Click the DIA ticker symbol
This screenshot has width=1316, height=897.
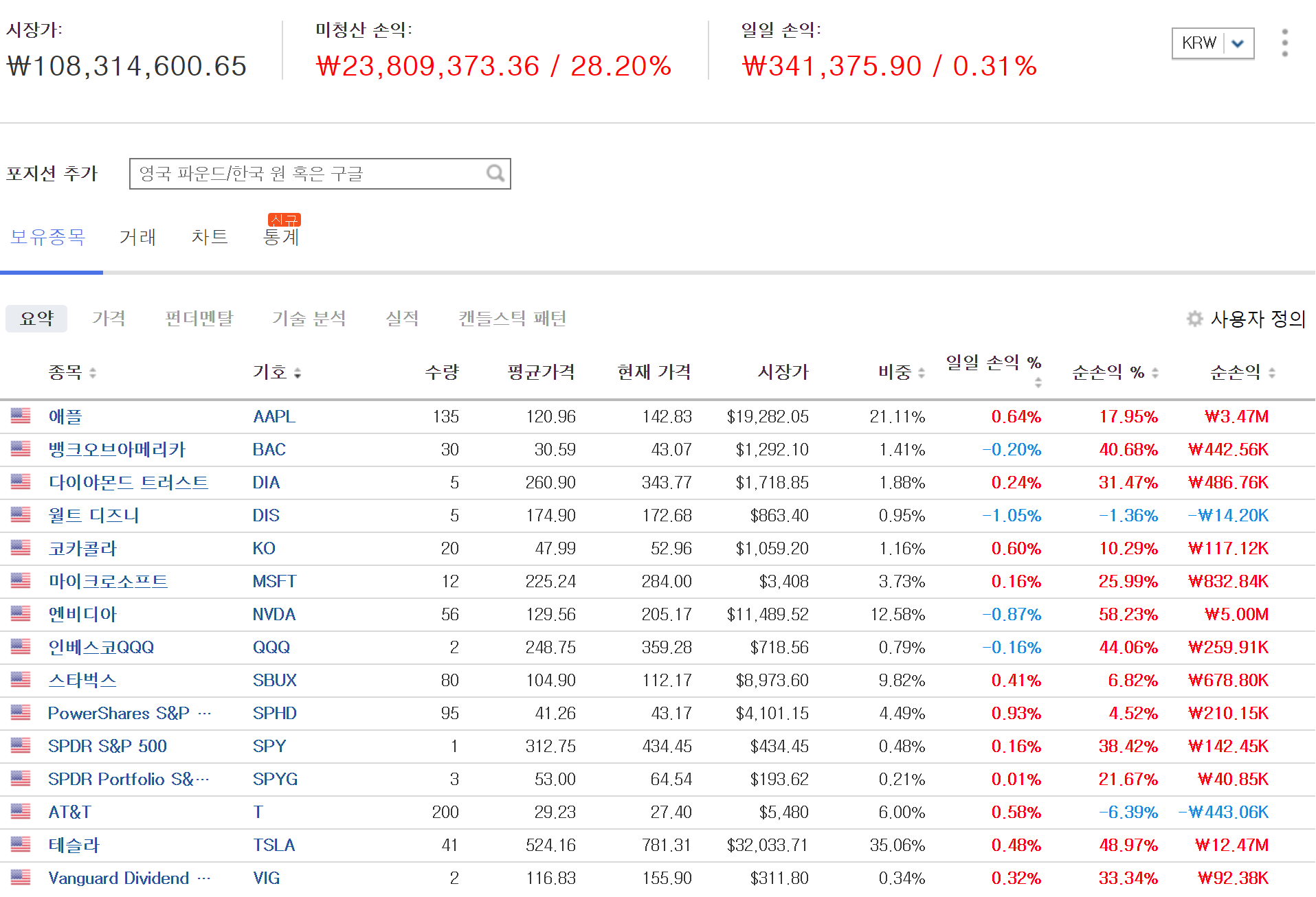[267, 482]
